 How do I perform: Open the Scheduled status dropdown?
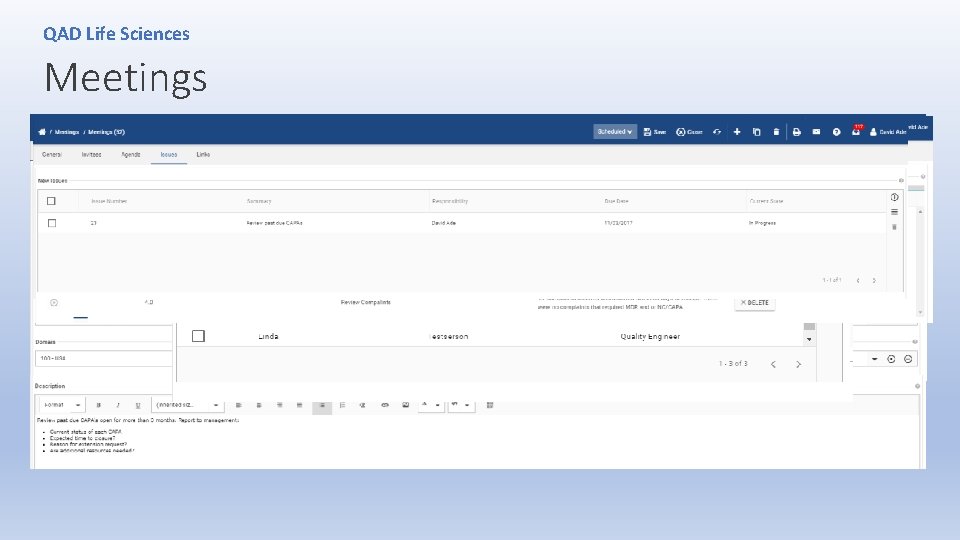tap(615, 132)
